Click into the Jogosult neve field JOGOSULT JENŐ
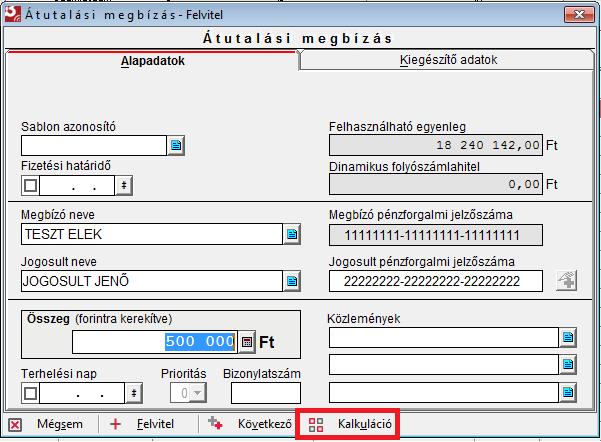Viewport: 601px width, 442px height. click(152, 281)
